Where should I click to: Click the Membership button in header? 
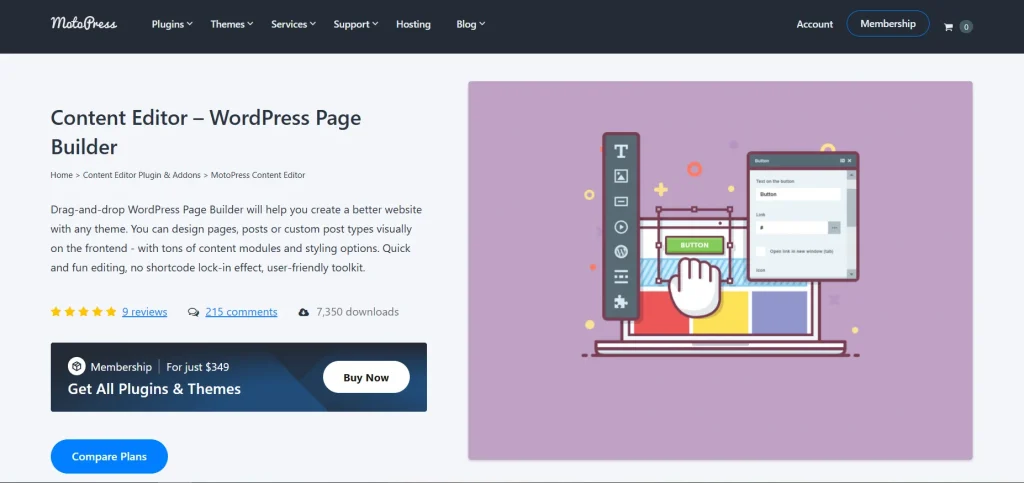coord(888,23)
